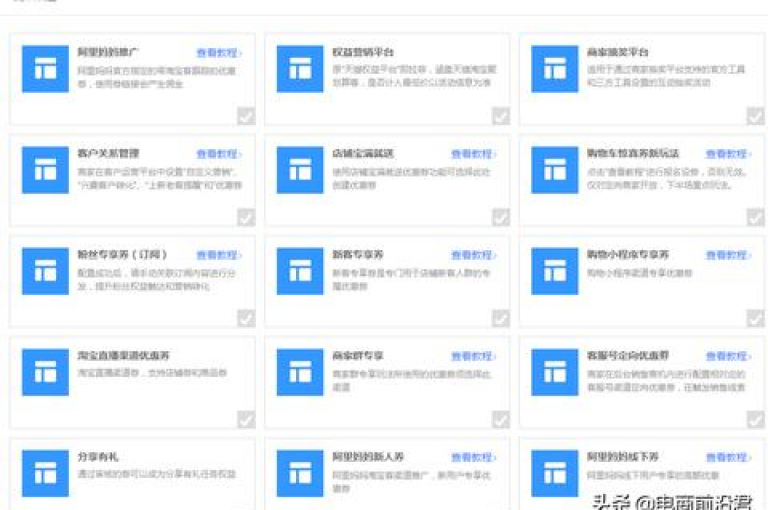Open 查看教程 link for 店铺宝满就送
This screenshot has width=768, height=510.
click(x=474, y=154)
